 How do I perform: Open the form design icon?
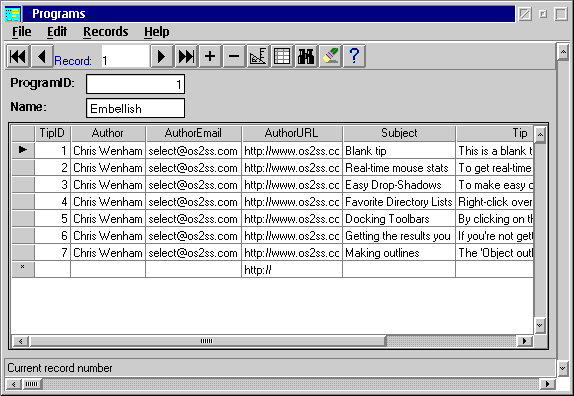(x=258, y=56)
